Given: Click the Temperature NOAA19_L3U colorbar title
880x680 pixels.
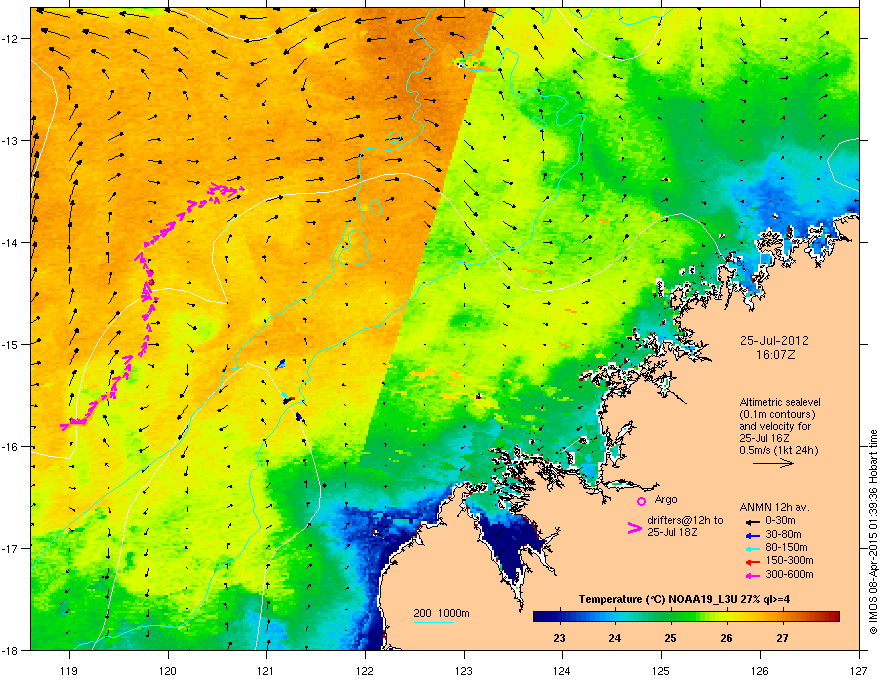Looking at the screenshot, I should pos(684,600).
